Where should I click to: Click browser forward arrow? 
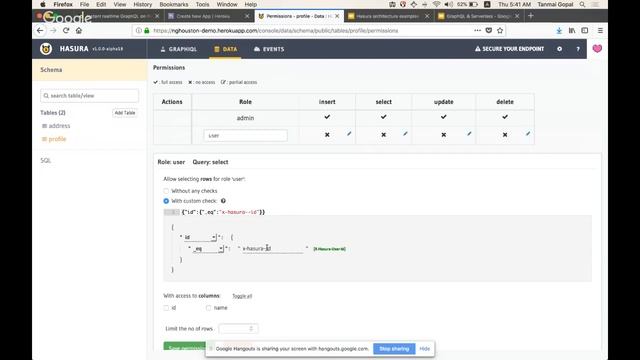(53, 31)
